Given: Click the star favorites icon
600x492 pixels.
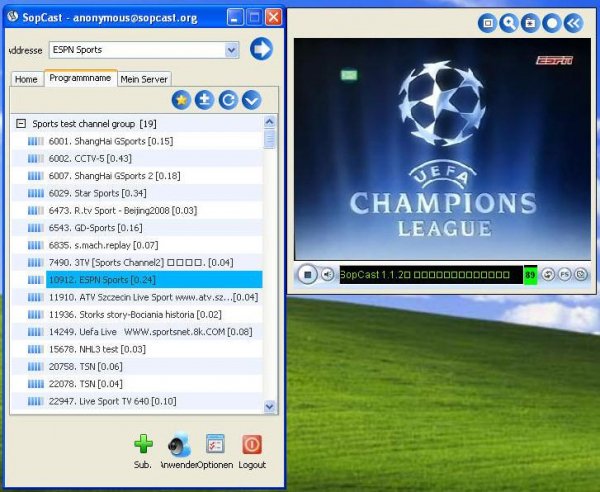Looking at the screenshot, I should 181,100.
